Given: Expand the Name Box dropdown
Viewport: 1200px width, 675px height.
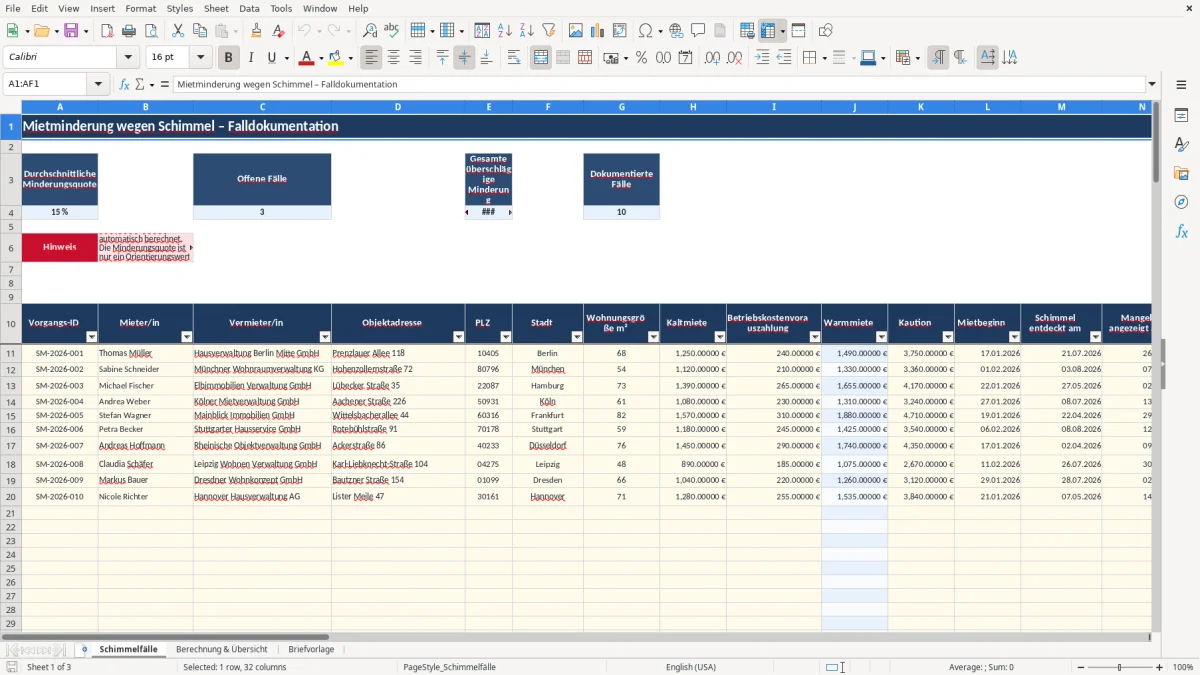Looking at the screenshot, I should (x=99, y=85).
